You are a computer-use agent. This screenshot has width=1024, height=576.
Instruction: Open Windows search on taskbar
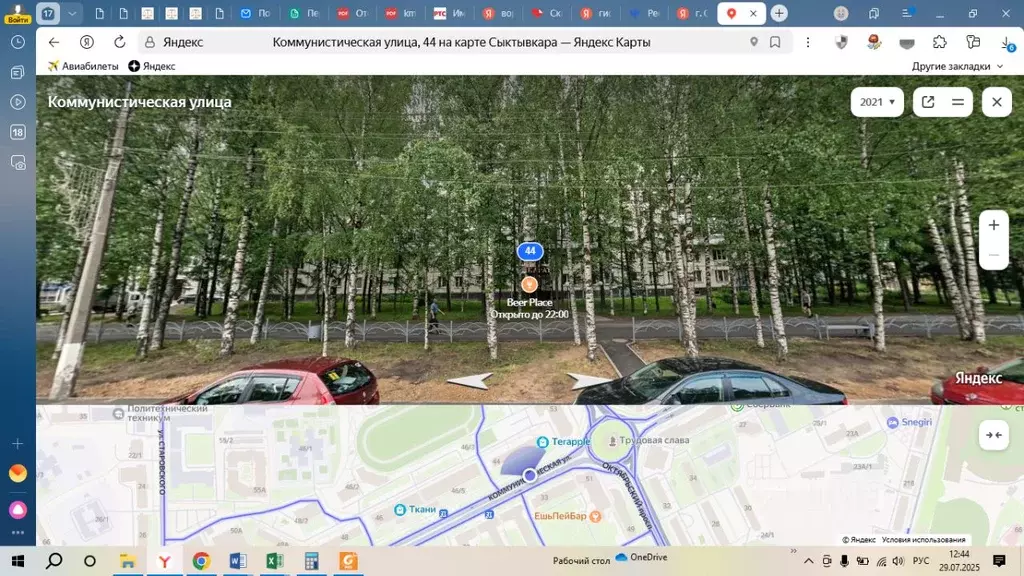[x=55, y=561]
